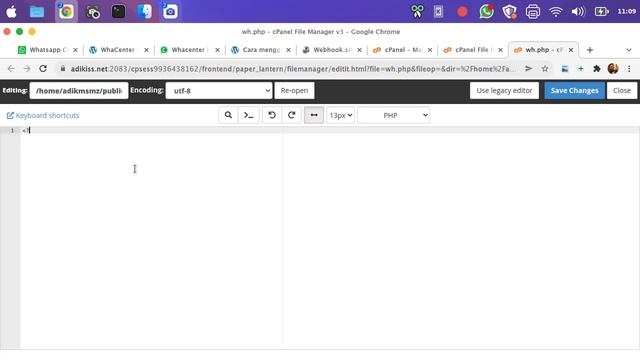640x360 pixels.
Task: Open the Finder icon in top bar
Action: 144,11
